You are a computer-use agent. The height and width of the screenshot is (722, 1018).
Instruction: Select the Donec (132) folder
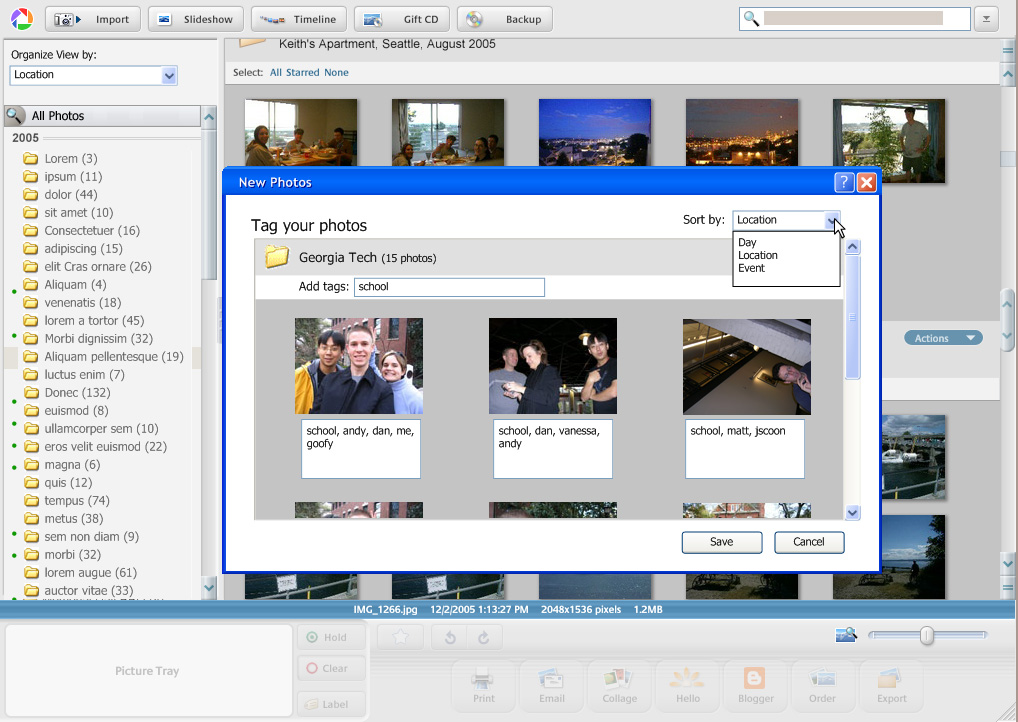(77, 393)
